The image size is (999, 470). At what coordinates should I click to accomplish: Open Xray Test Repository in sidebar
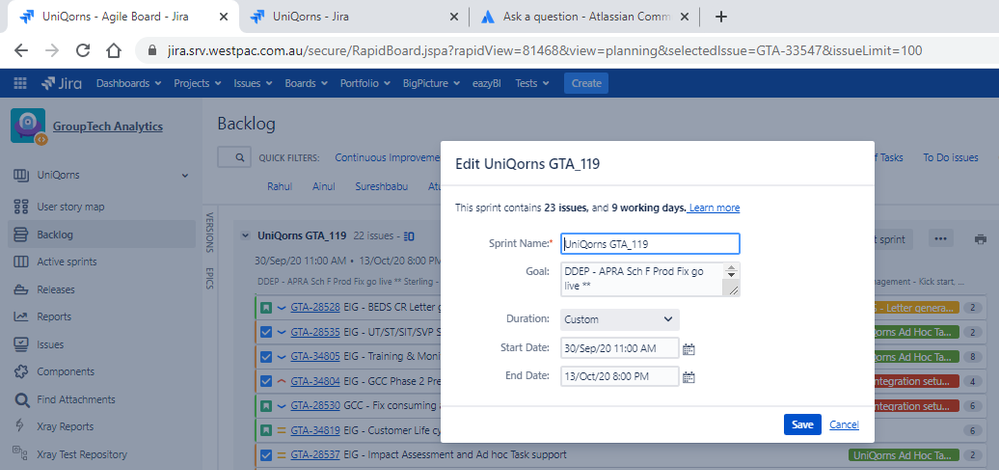82,455
